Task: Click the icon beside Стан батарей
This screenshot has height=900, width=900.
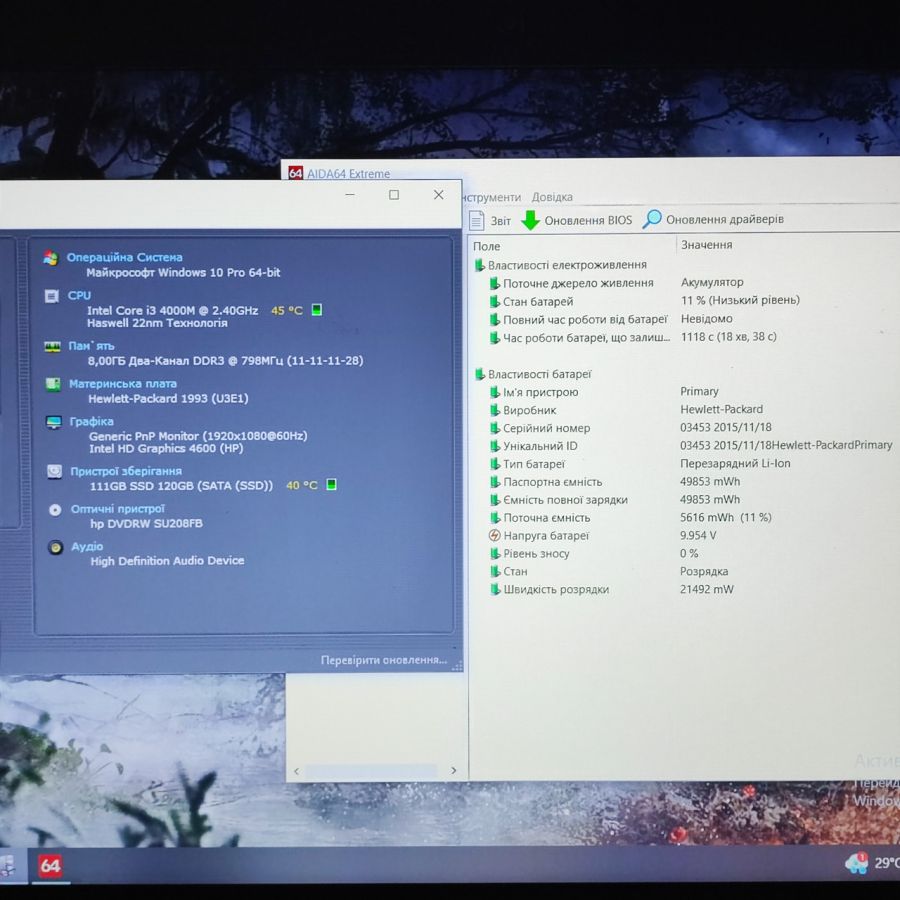Action: [x=494, y=301]
